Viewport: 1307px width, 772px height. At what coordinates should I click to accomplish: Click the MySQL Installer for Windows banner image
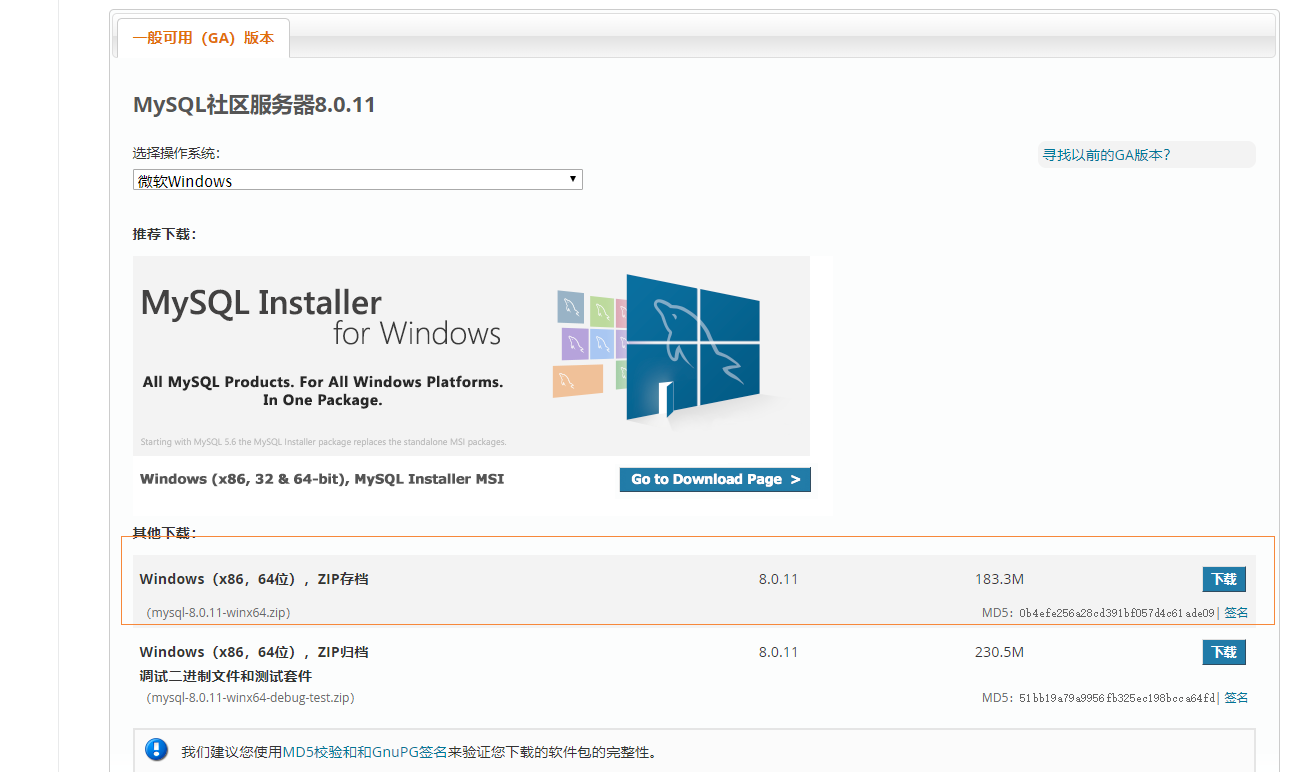point(471,355)
